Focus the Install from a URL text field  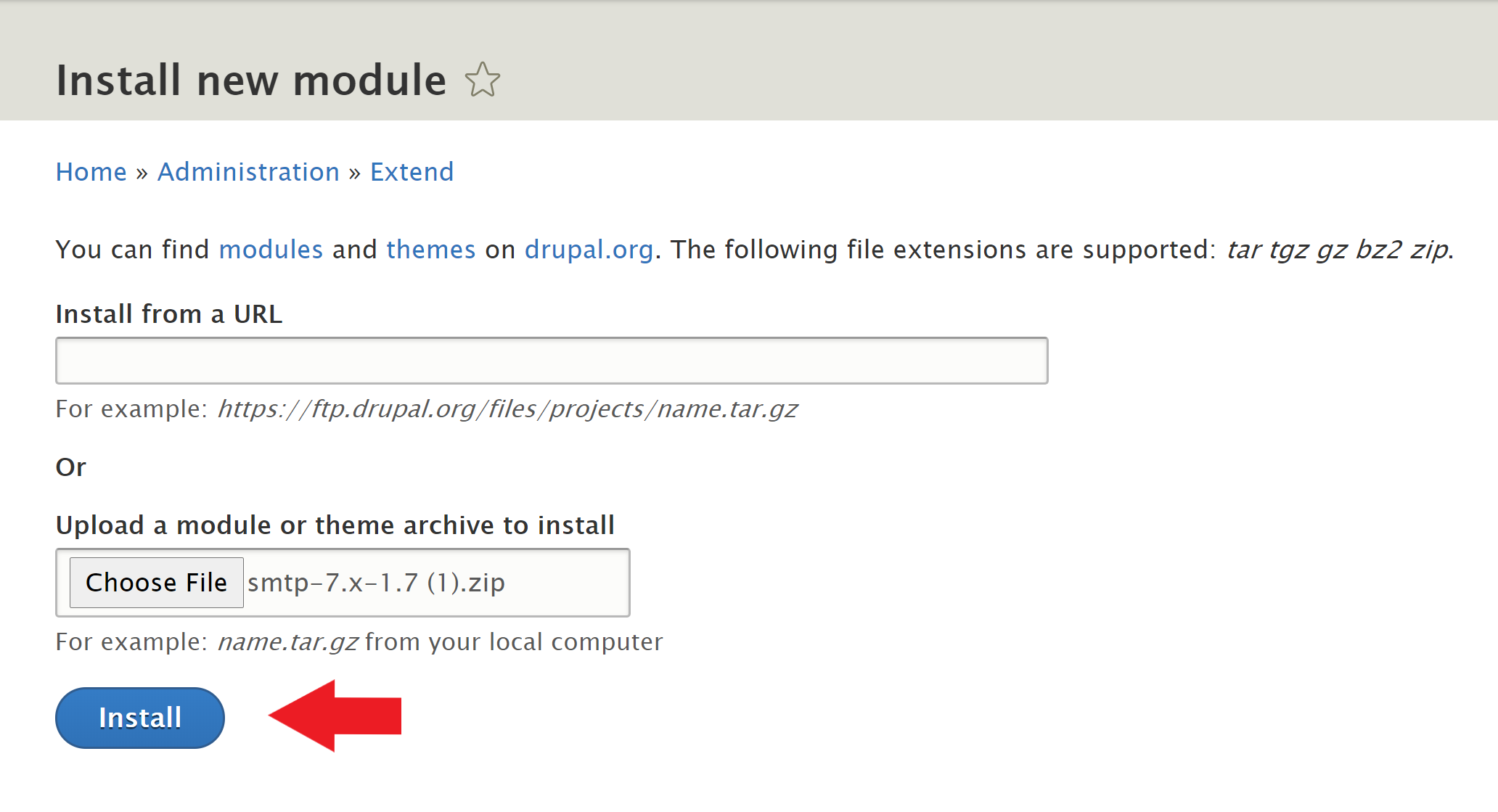(x=552, y=361)
